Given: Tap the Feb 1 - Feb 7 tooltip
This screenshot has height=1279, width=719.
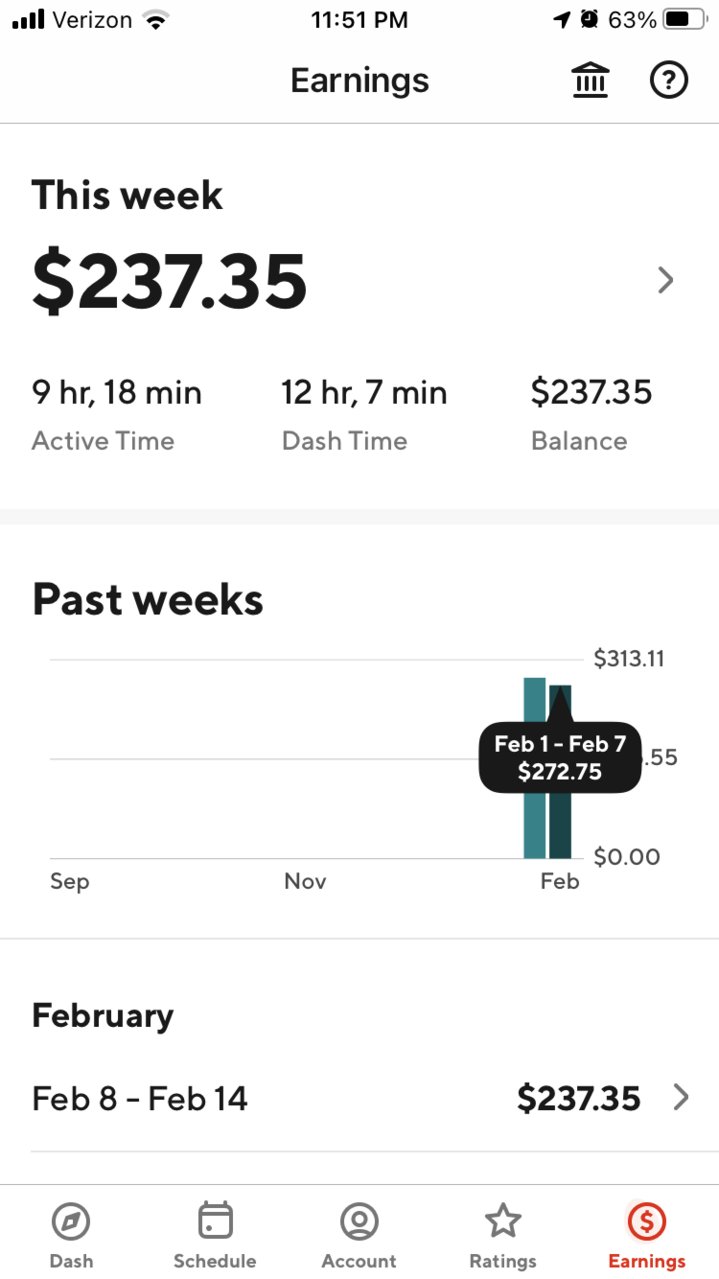Looking at the screenshot, I should click(560, 757).
